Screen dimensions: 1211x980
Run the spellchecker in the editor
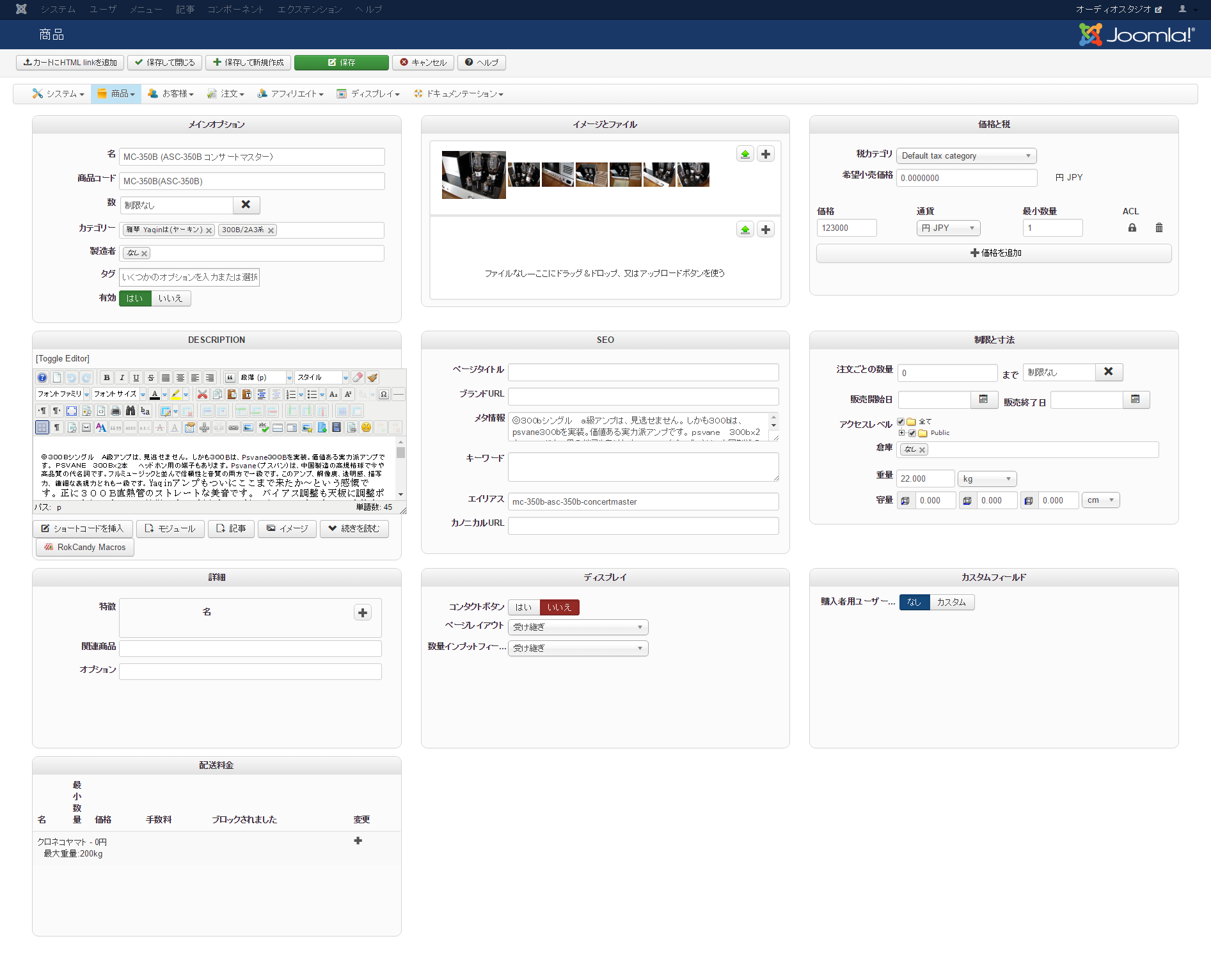pos(264,427)
